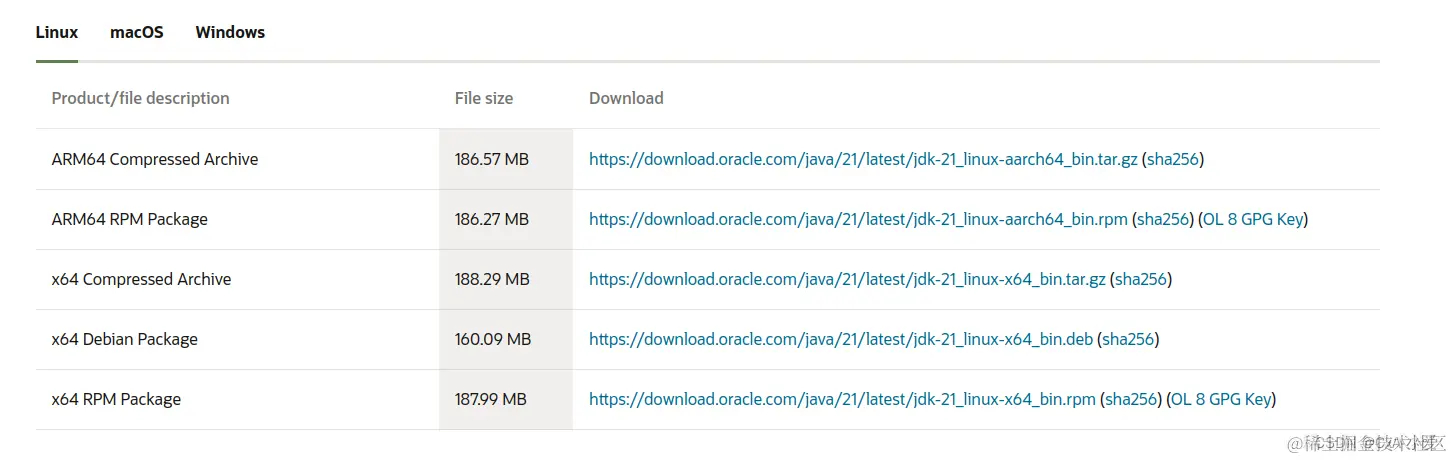Download the x64 Debian Package deb link
This screenshot has height=460, width=1453.
tap(841, 339)
